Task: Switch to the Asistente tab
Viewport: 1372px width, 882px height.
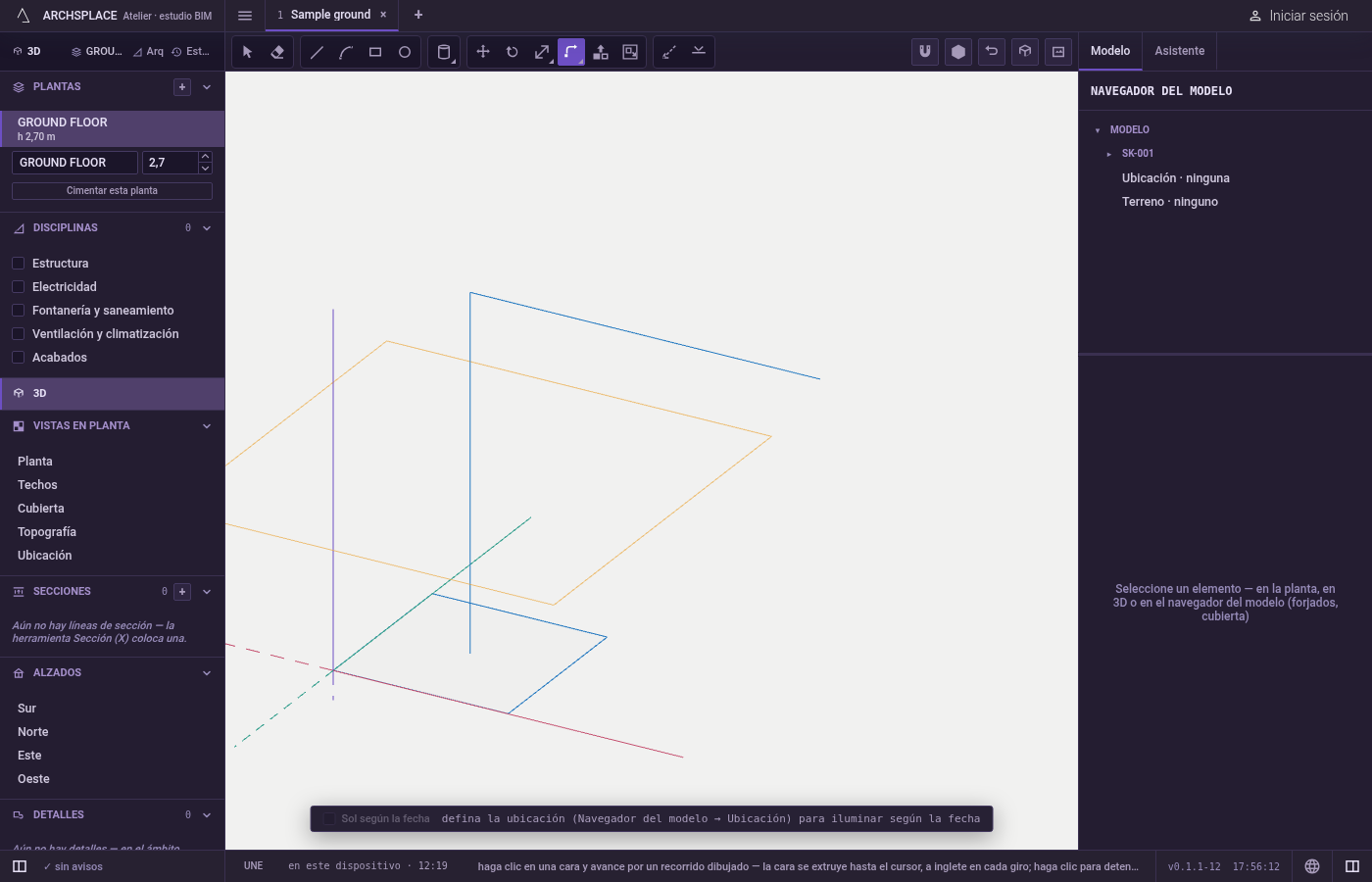Action: click(x=1180, y=51)
